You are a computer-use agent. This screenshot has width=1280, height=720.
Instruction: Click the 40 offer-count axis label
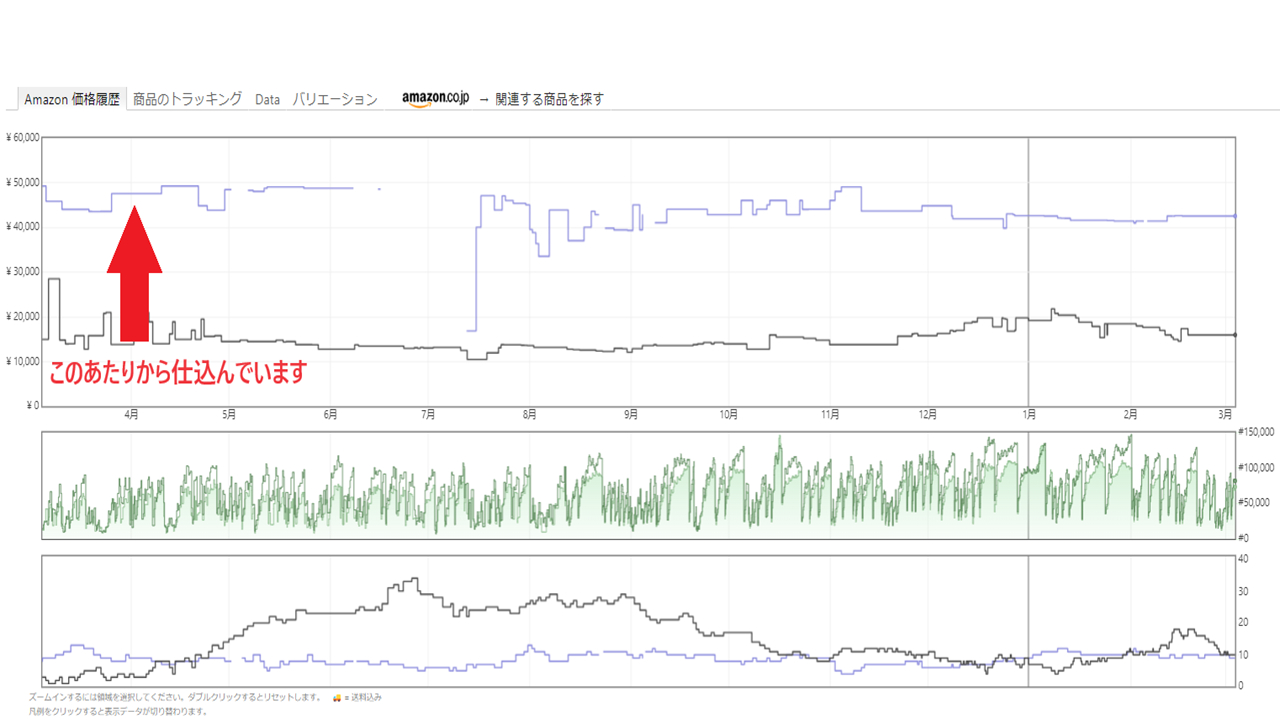tap(1244, 559)
